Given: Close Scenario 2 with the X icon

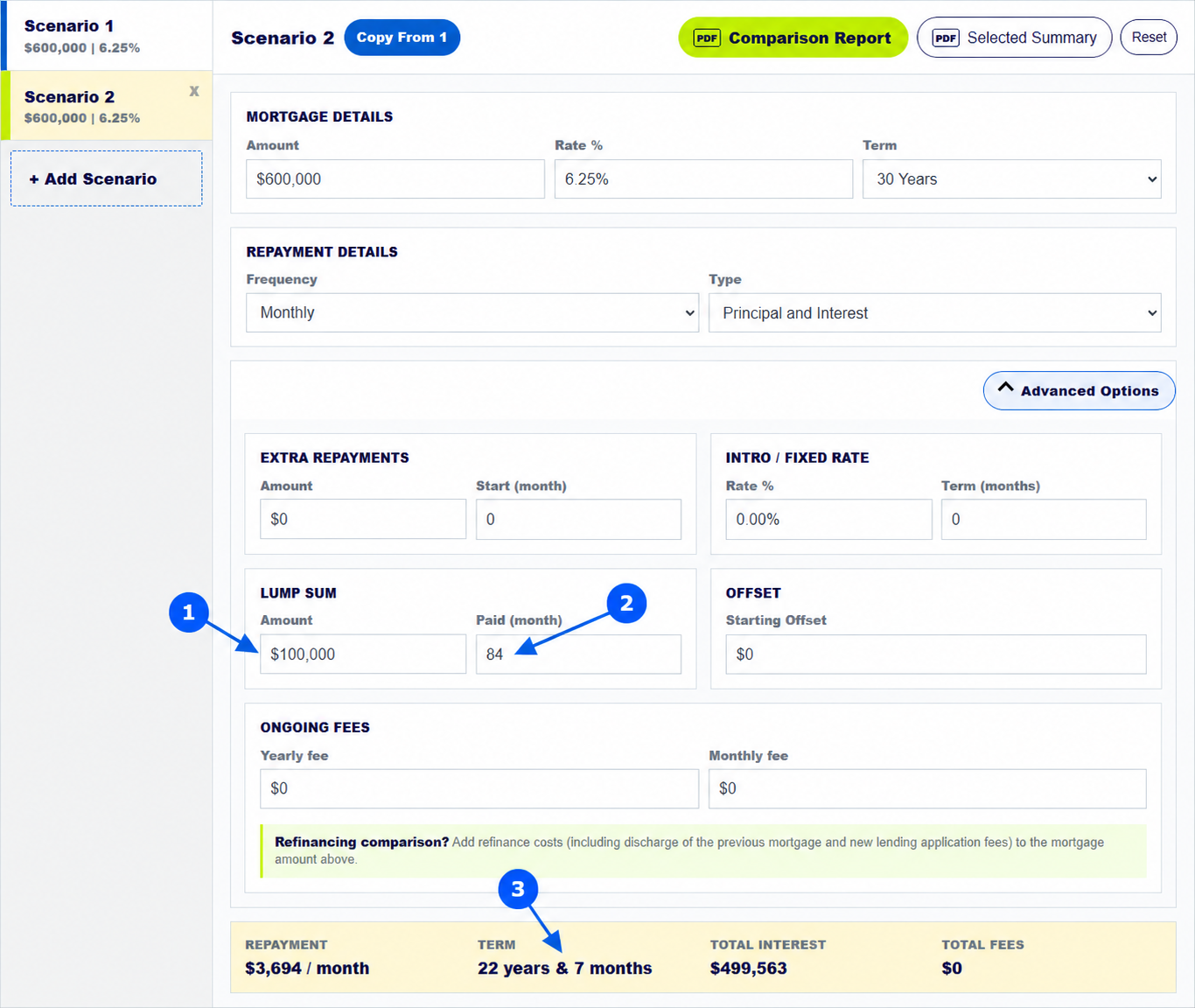Looking at the screenshot, I should click(x=194, y=91).
